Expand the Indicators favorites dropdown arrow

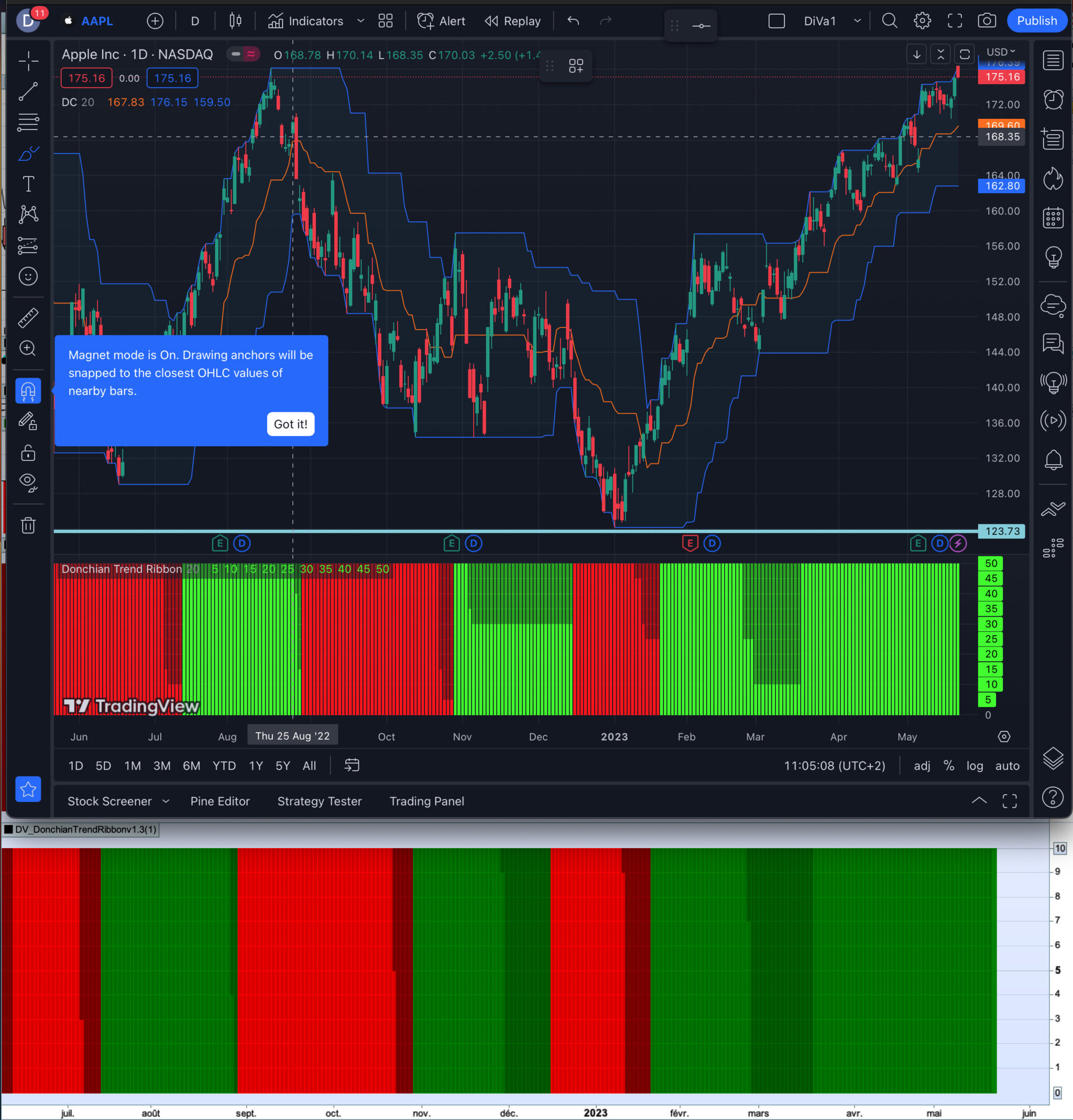360,21
